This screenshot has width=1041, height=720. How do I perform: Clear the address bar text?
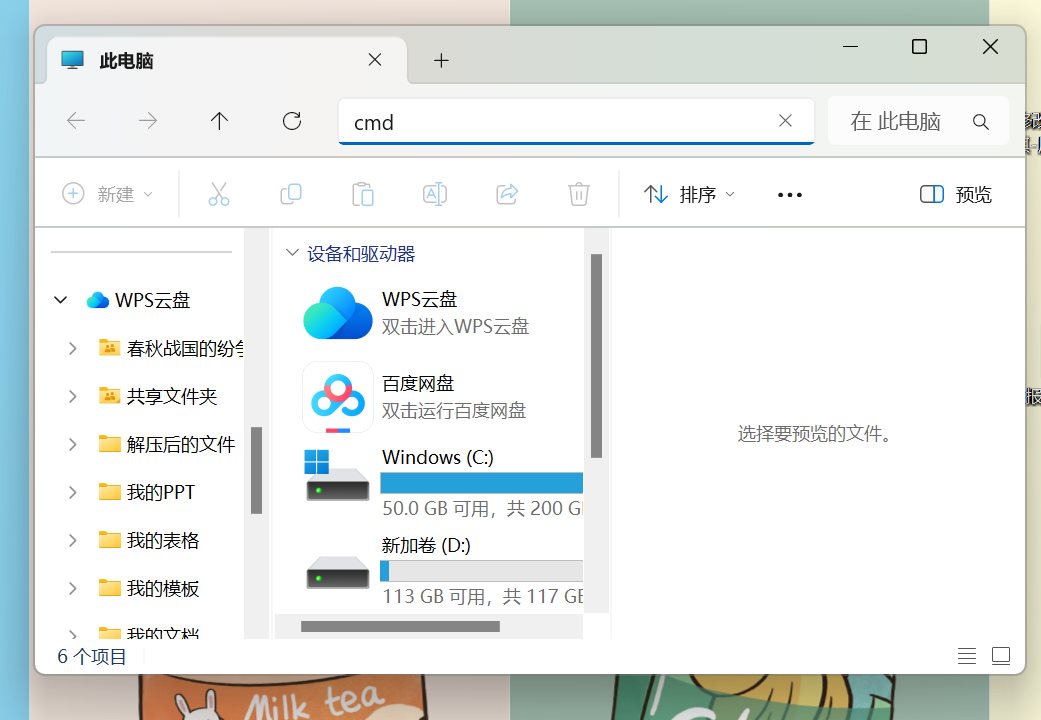pyautogui.click(x=785, y=121)
